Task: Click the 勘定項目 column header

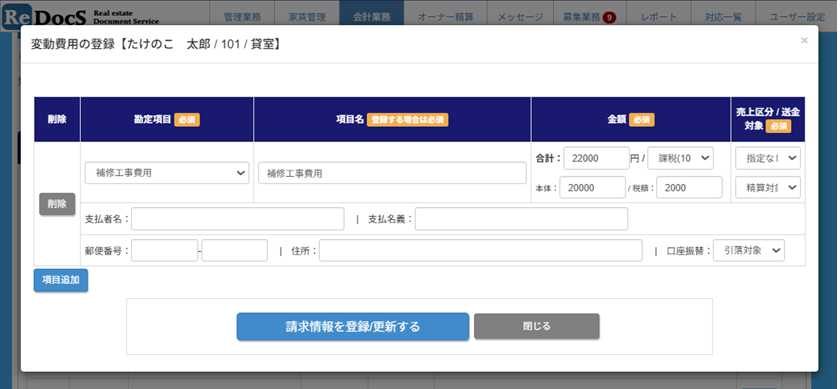Action: click(167, 119)
